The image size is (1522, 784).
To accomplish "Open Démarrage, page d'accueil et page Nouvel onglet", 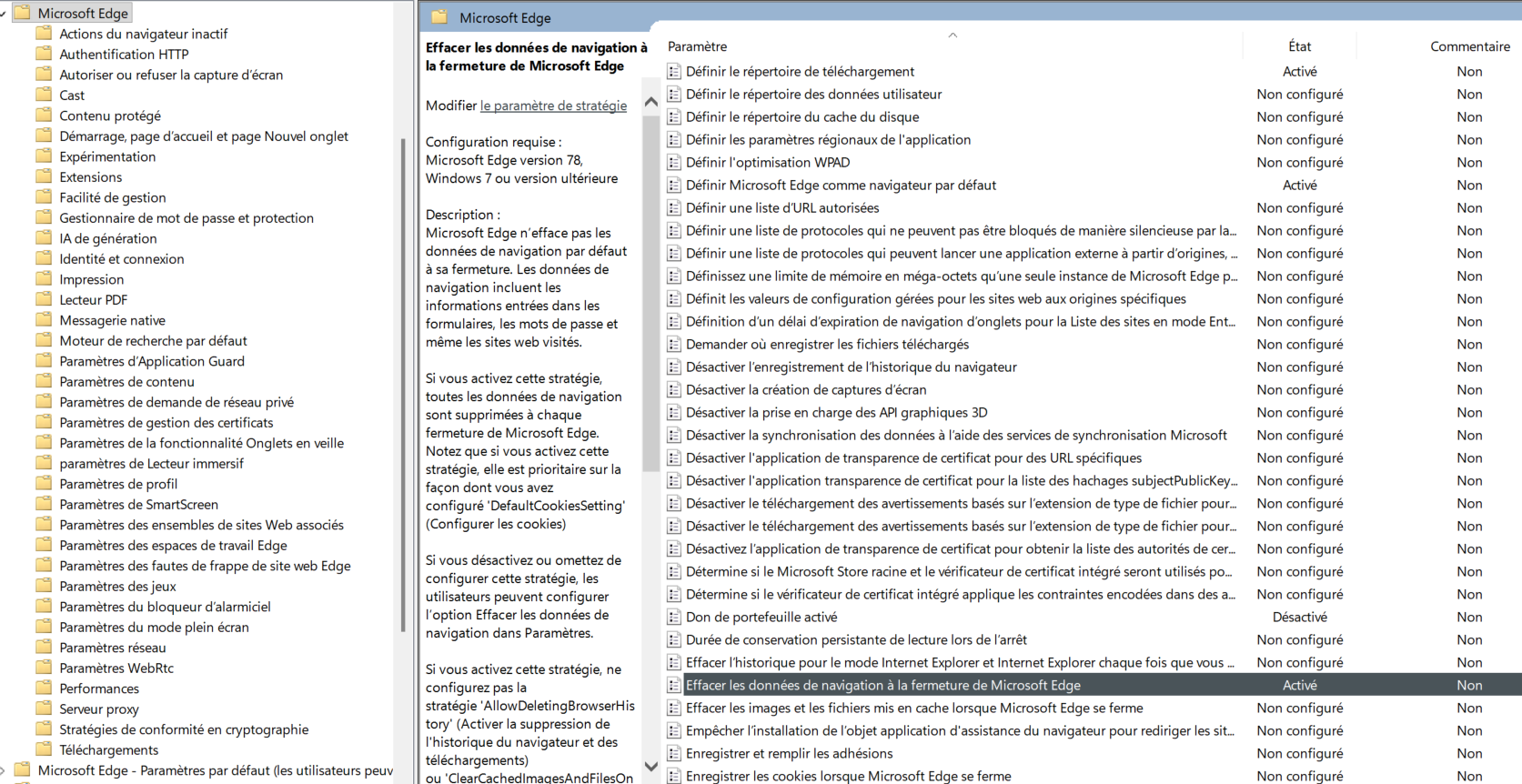I will [204, 136].
